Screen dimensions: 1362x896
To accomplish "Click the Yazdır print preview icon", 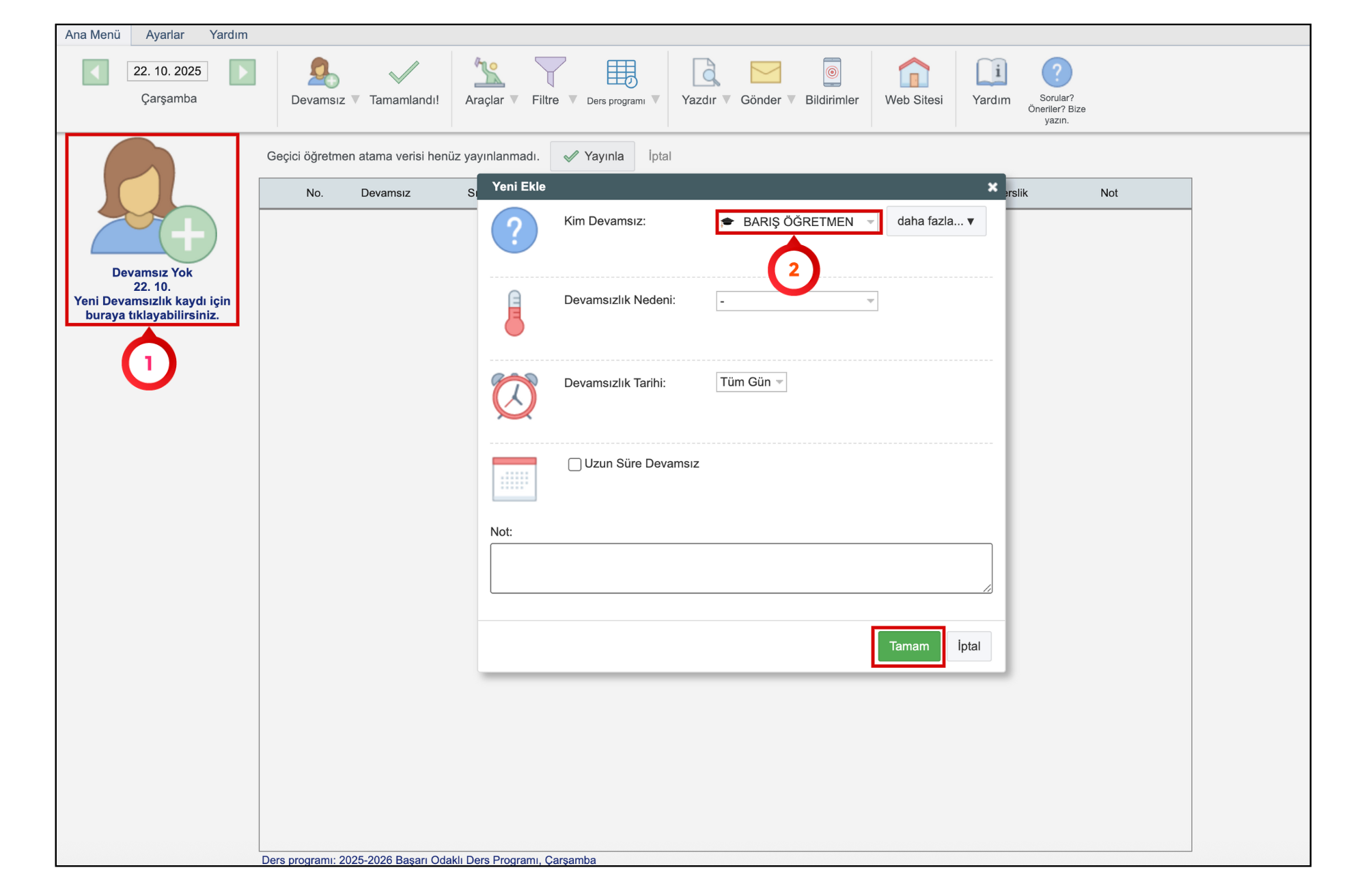I will click(704, 73).
